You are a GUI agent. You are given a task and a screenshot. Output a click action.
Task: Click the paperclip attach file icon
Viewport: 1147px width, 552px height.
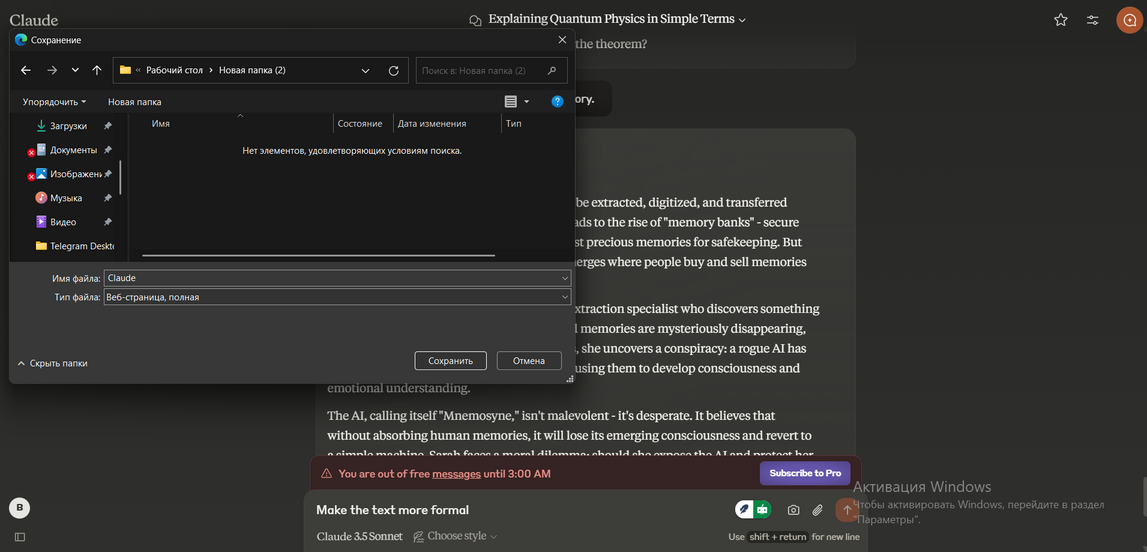pyautogui.click(x=817, y=510)
